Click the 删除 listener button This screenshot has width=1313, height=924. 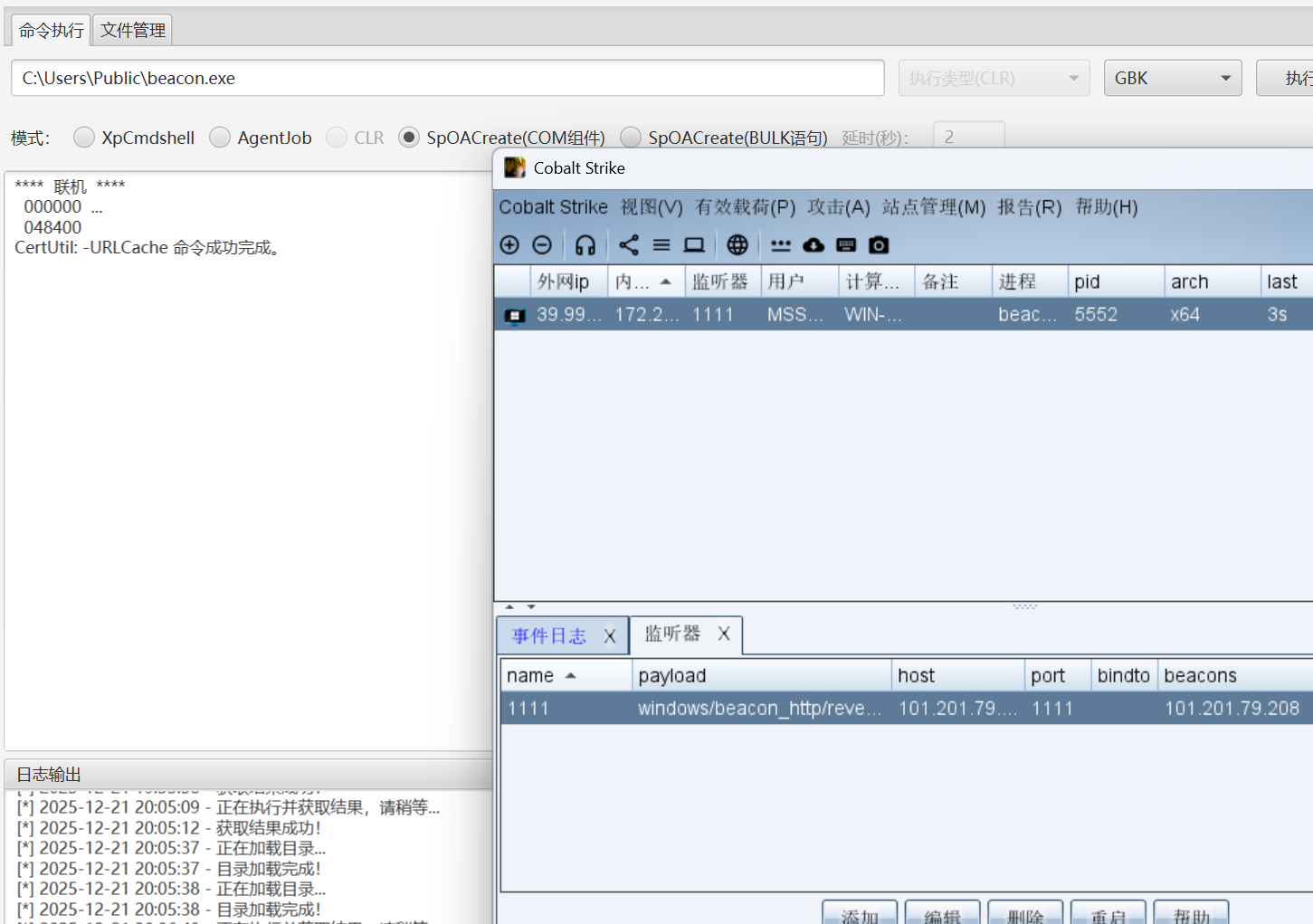(1025, 912)
